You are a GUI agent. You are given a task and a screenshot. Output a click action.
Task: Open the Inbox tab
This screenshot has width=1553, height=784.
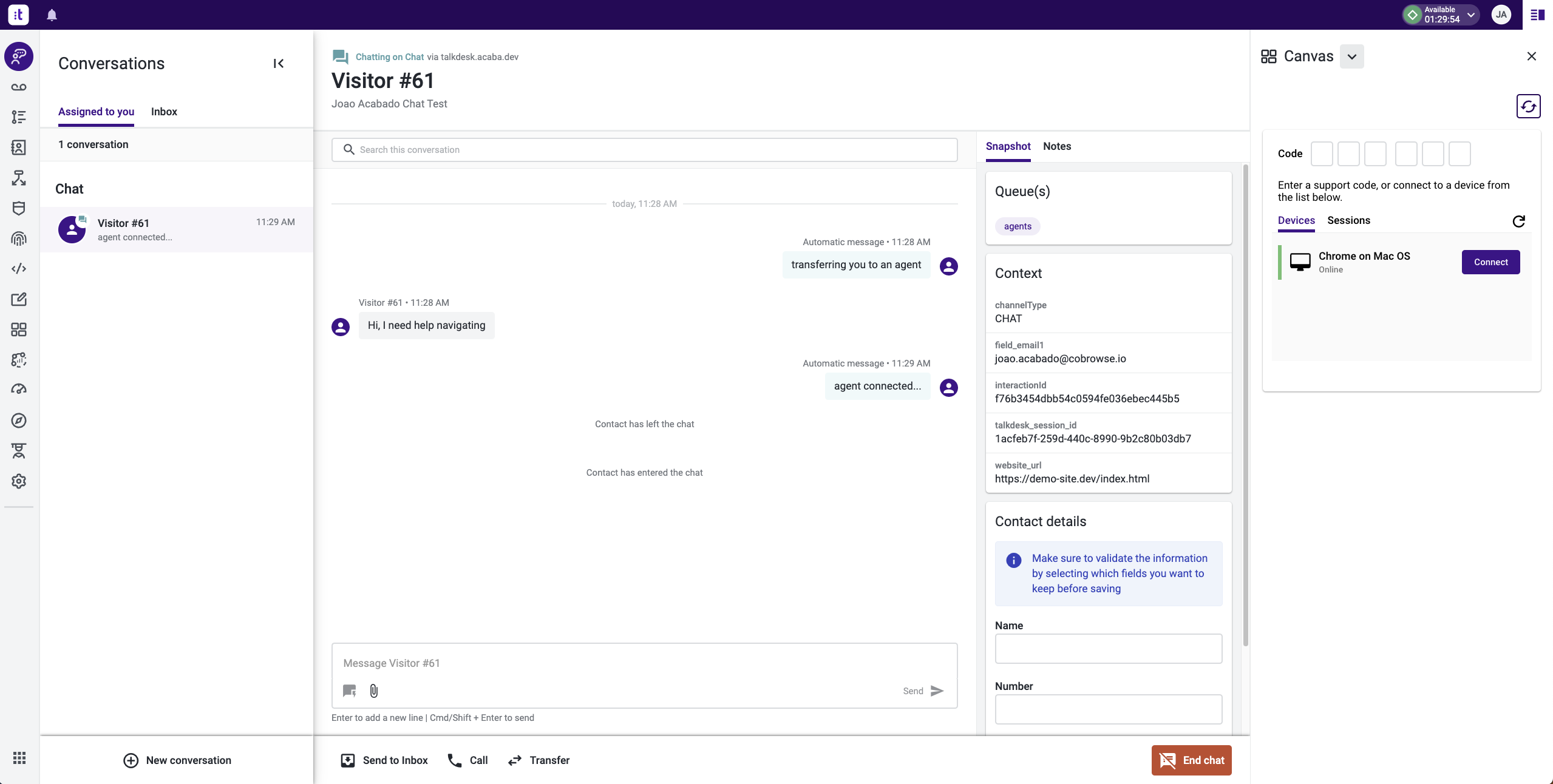click(x=164, y=112)
